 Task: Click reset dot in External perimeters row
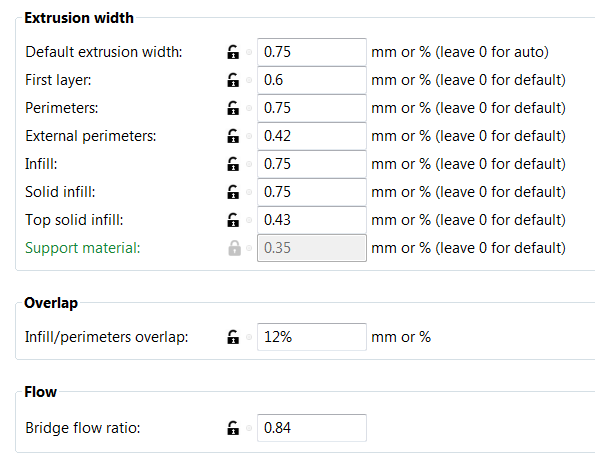pyautogui.click(x=249, y=136)
